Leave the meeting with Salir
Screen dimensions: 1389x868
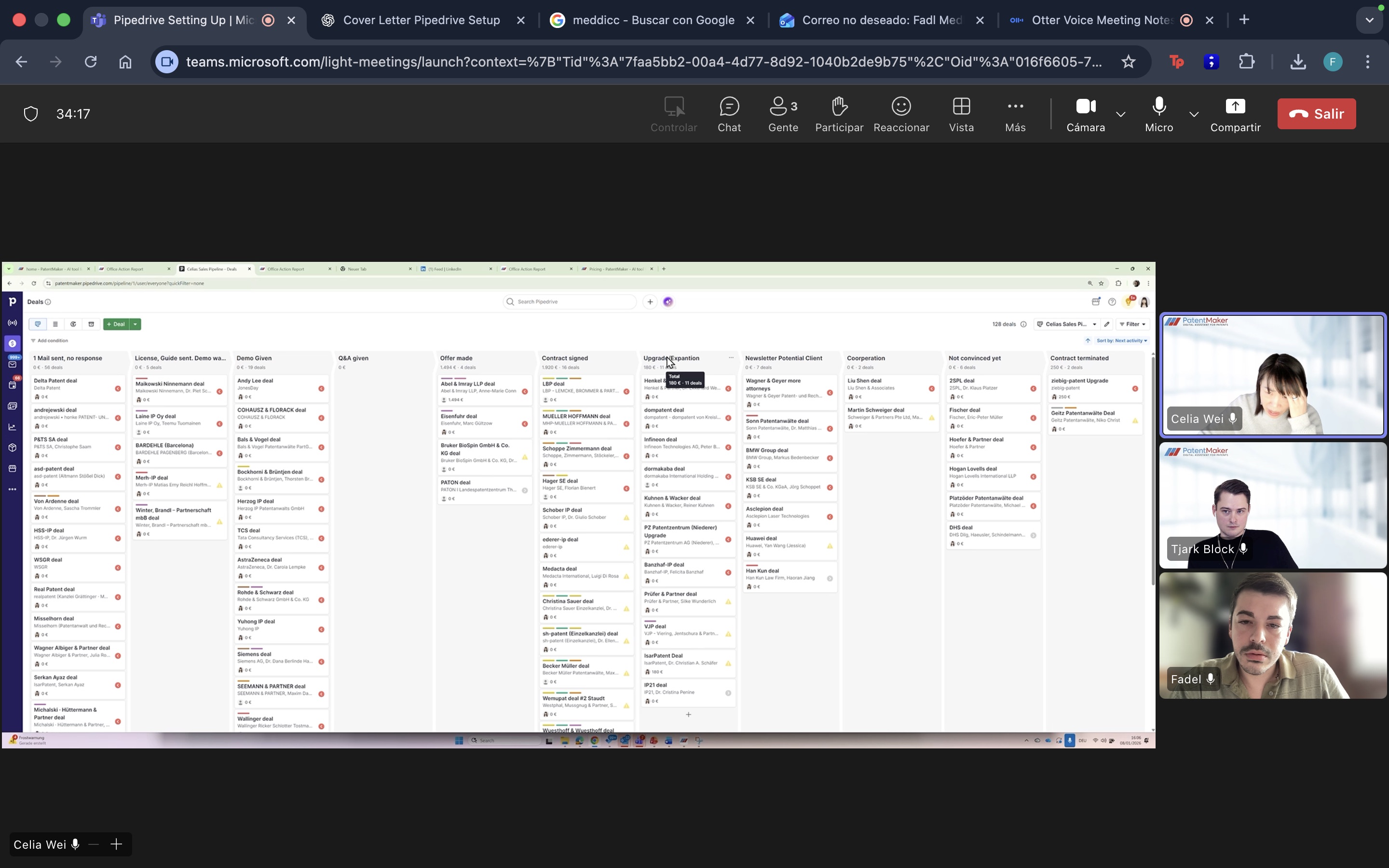pos(1317,114)
